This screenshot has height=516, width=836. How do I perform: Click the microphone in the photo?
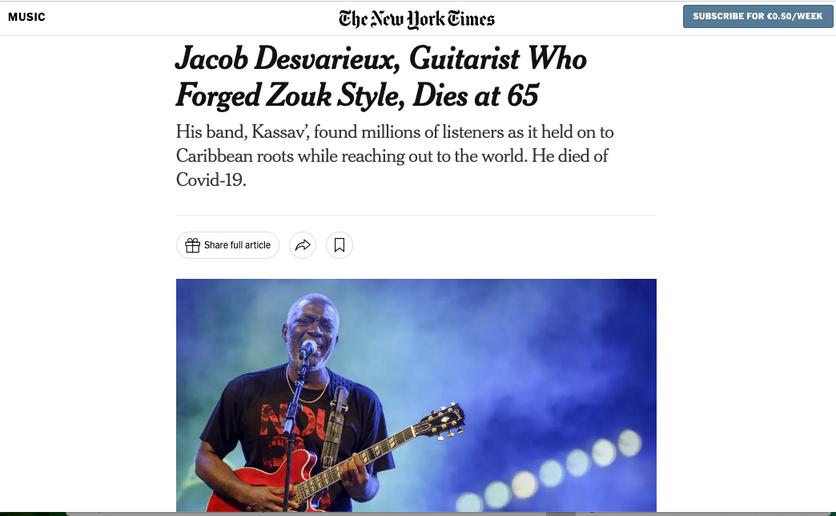[308, 349]
